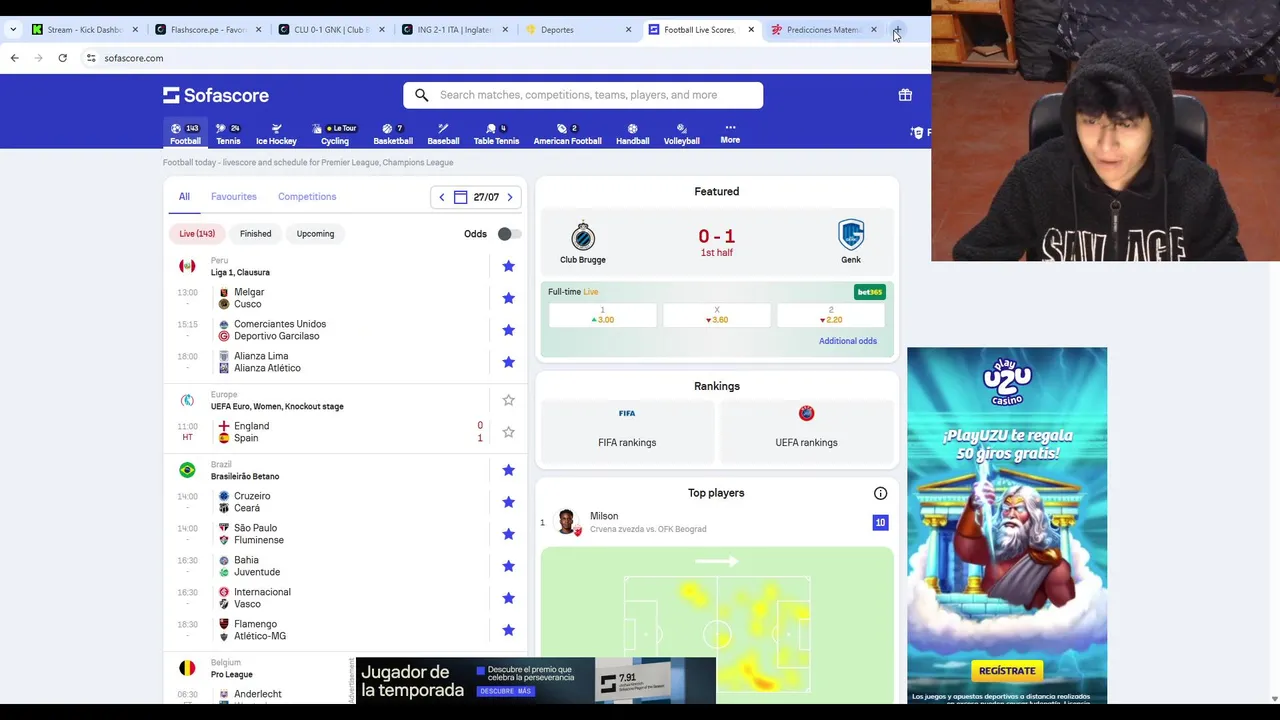The height and width of the screenshot is (720, 1280).
Task: Click the browser reload button
Action: [x=62, y=58]
